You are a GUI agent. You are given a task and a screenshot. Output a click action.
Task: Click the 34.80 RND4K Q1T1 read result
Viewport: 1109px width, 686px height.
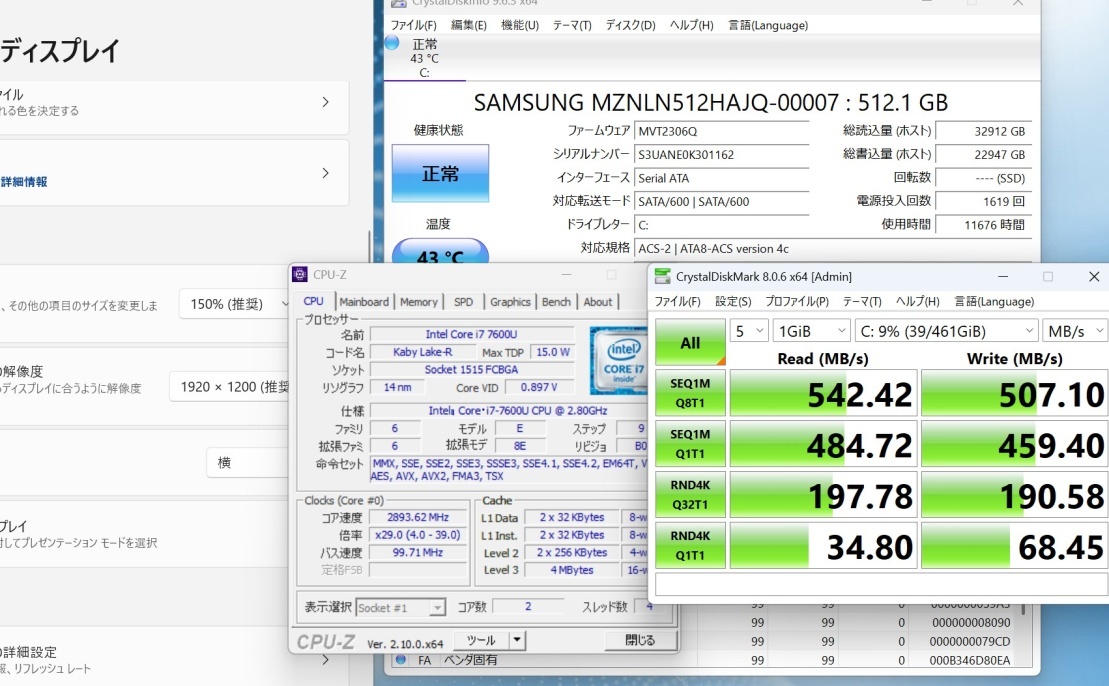point(823,547)
